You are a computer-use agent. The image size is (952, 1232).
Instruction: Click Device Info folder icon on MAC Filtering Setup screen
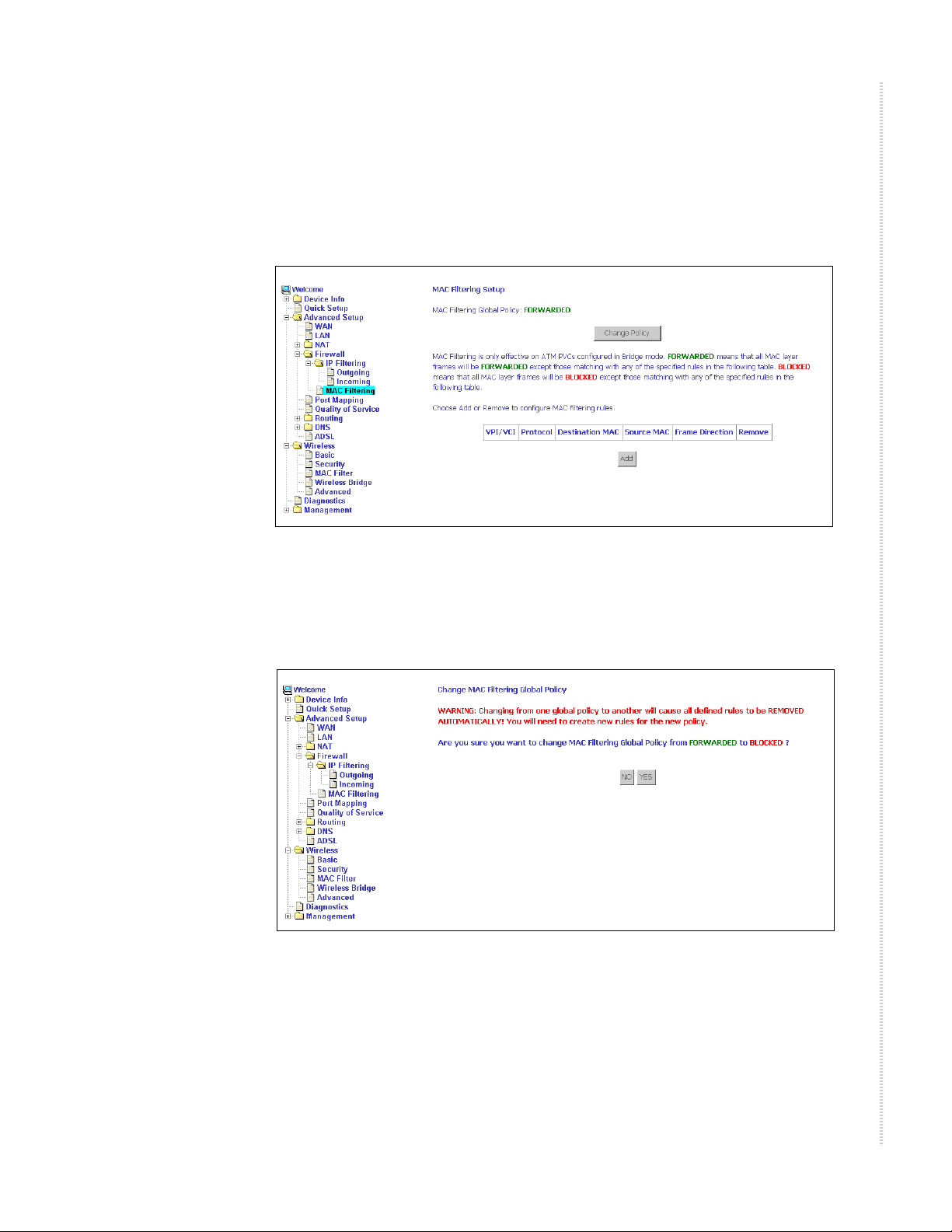tap(297, 298)
